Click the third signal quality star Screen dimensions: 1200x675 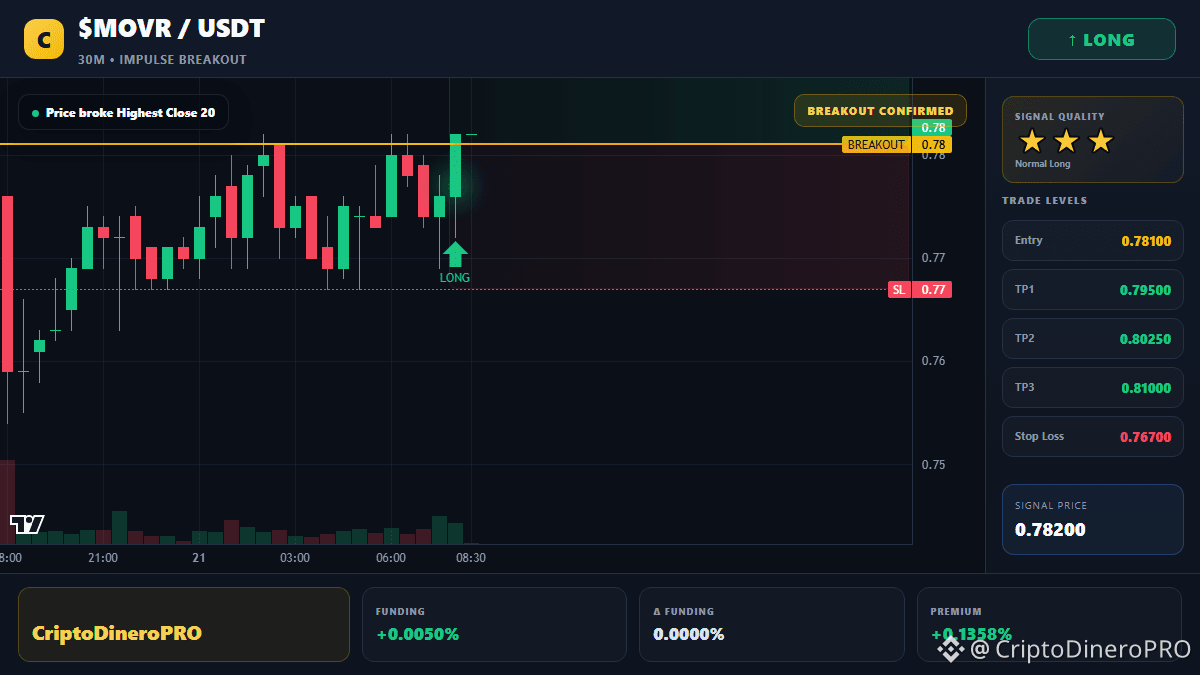pos(1100,141)
